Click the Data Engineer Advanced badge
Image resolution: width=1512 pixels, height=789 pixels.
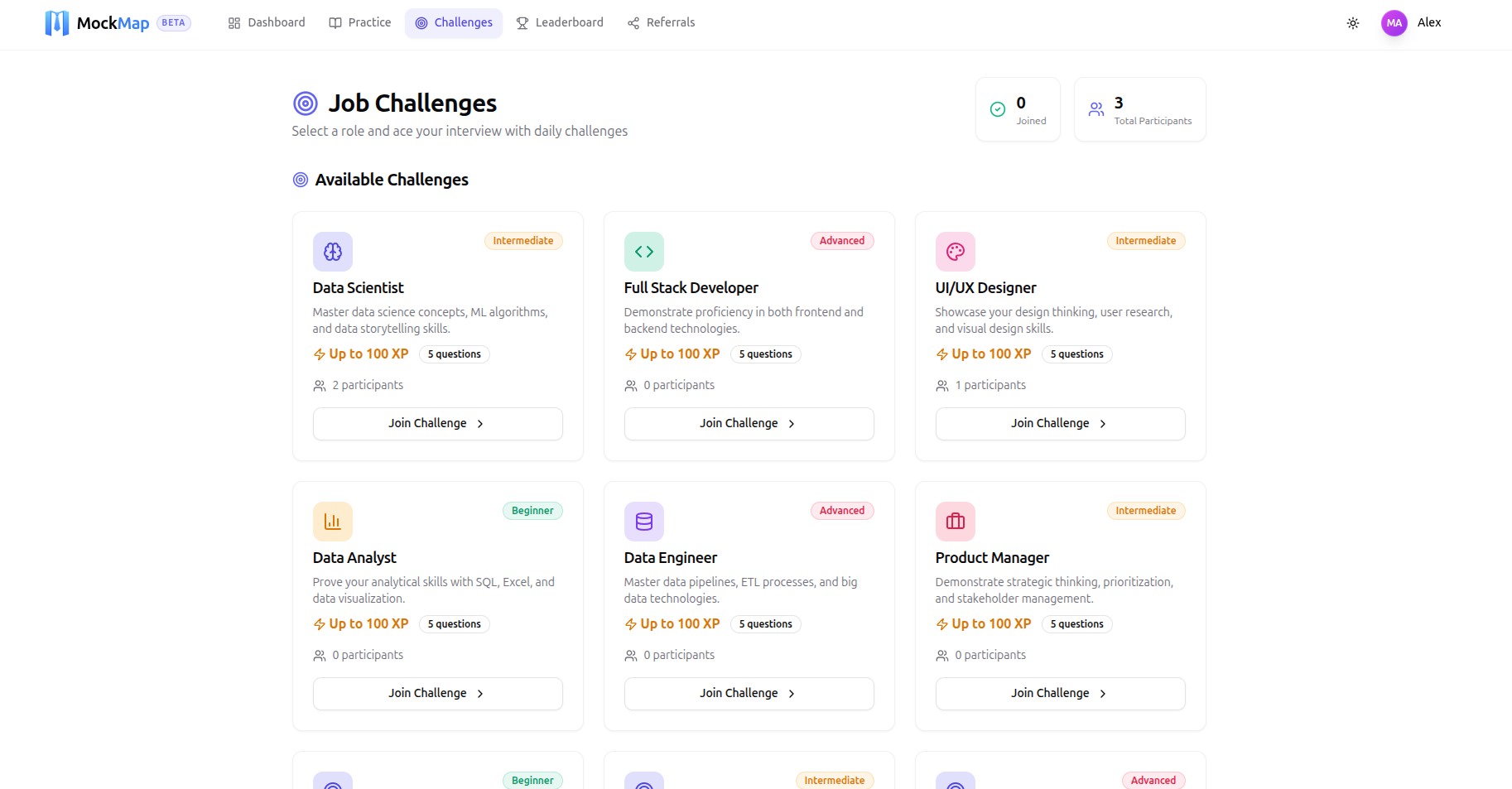point(842,511)
